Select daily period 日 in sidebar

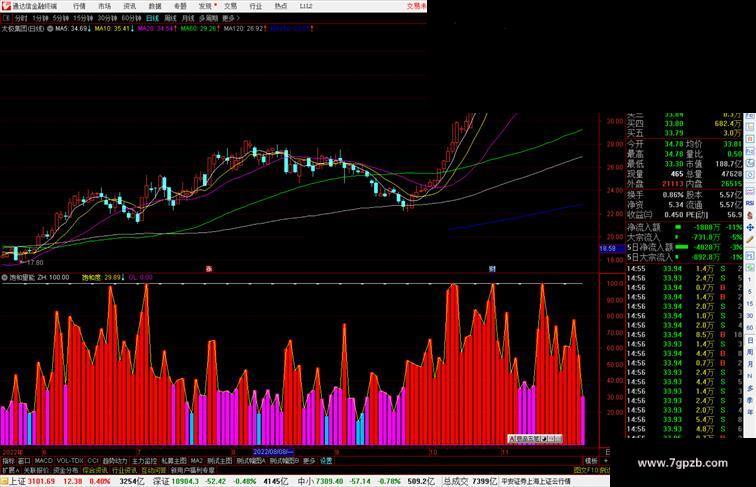(750, 340)
